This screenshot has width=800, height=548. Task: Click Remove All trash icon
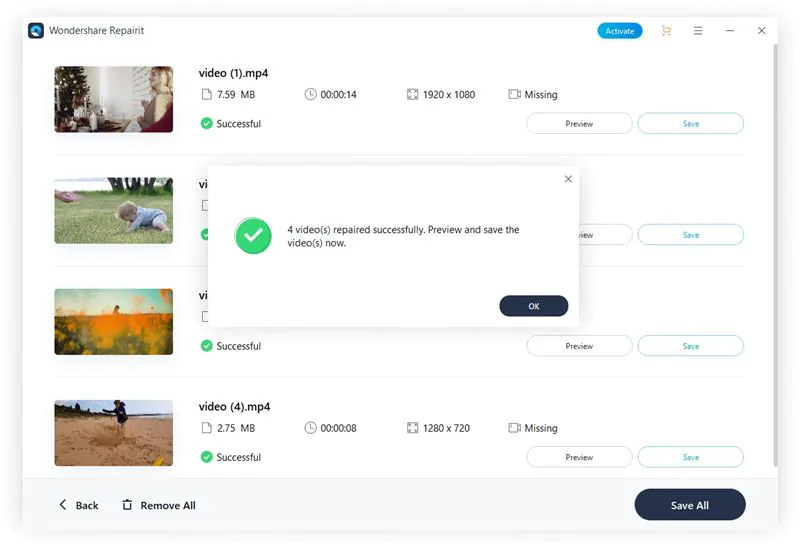tap(127, 505)
